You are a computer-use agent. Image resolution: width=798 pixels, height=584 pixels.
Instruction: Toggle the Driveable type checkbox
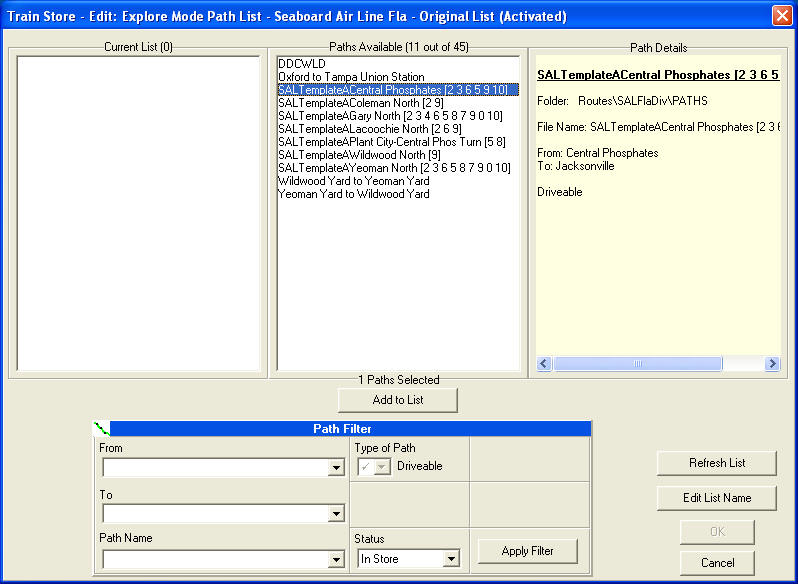tap(365, 466)
